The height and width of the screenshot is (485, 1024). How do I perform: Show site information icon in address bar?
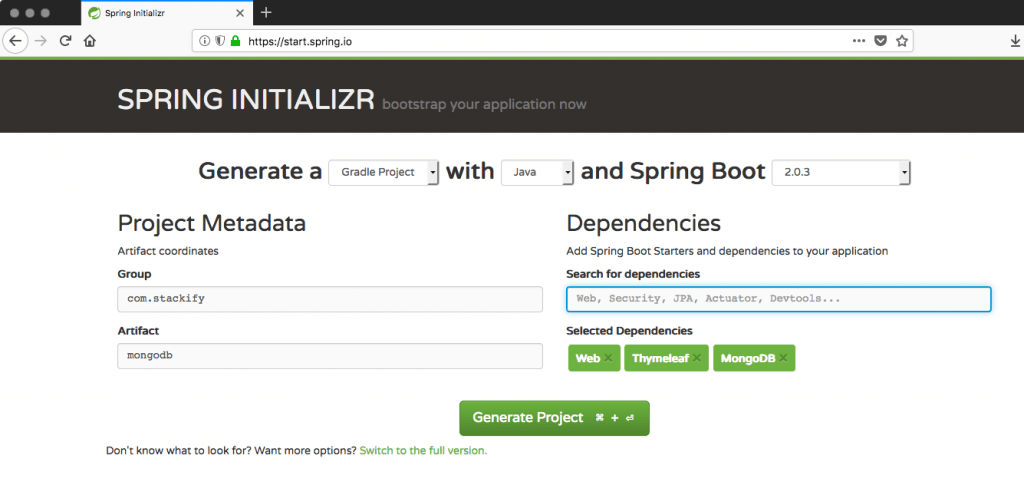[x=204, y=40]
